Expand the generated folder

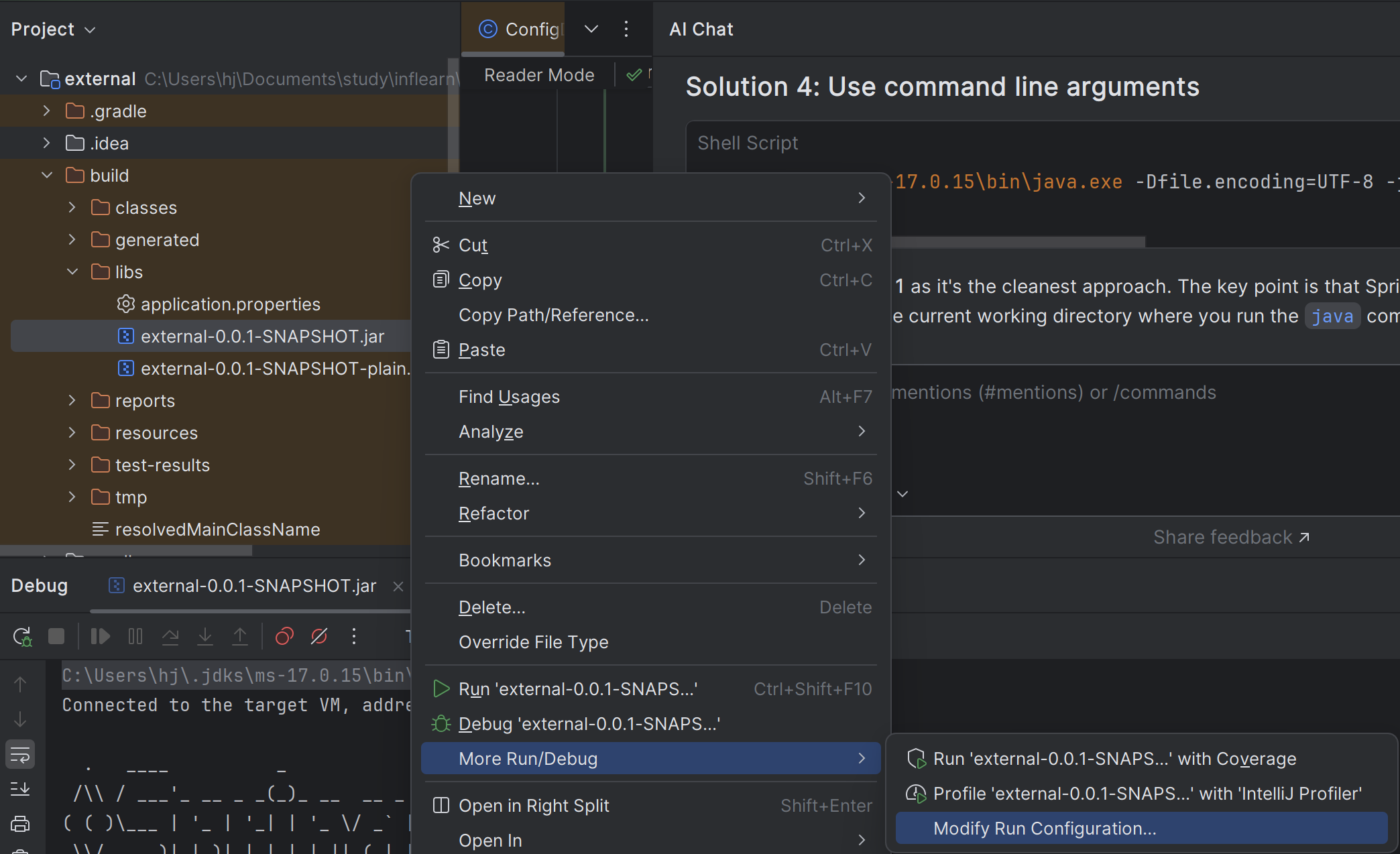[x=72, y=240]
